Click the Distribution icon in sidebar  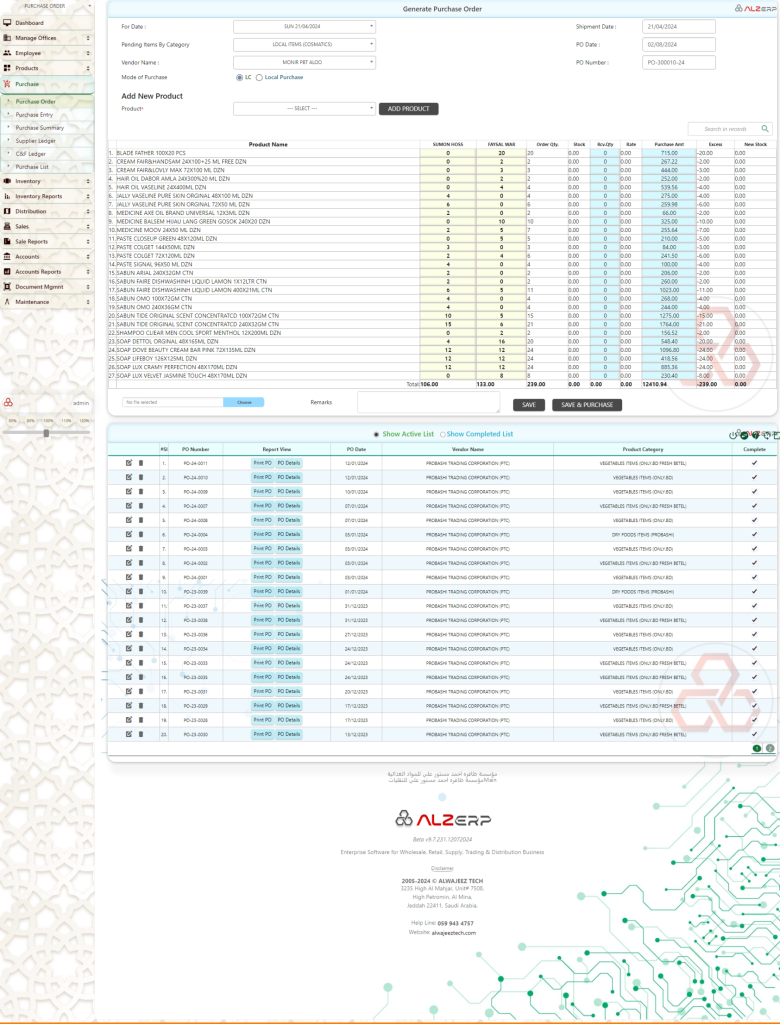7,211
